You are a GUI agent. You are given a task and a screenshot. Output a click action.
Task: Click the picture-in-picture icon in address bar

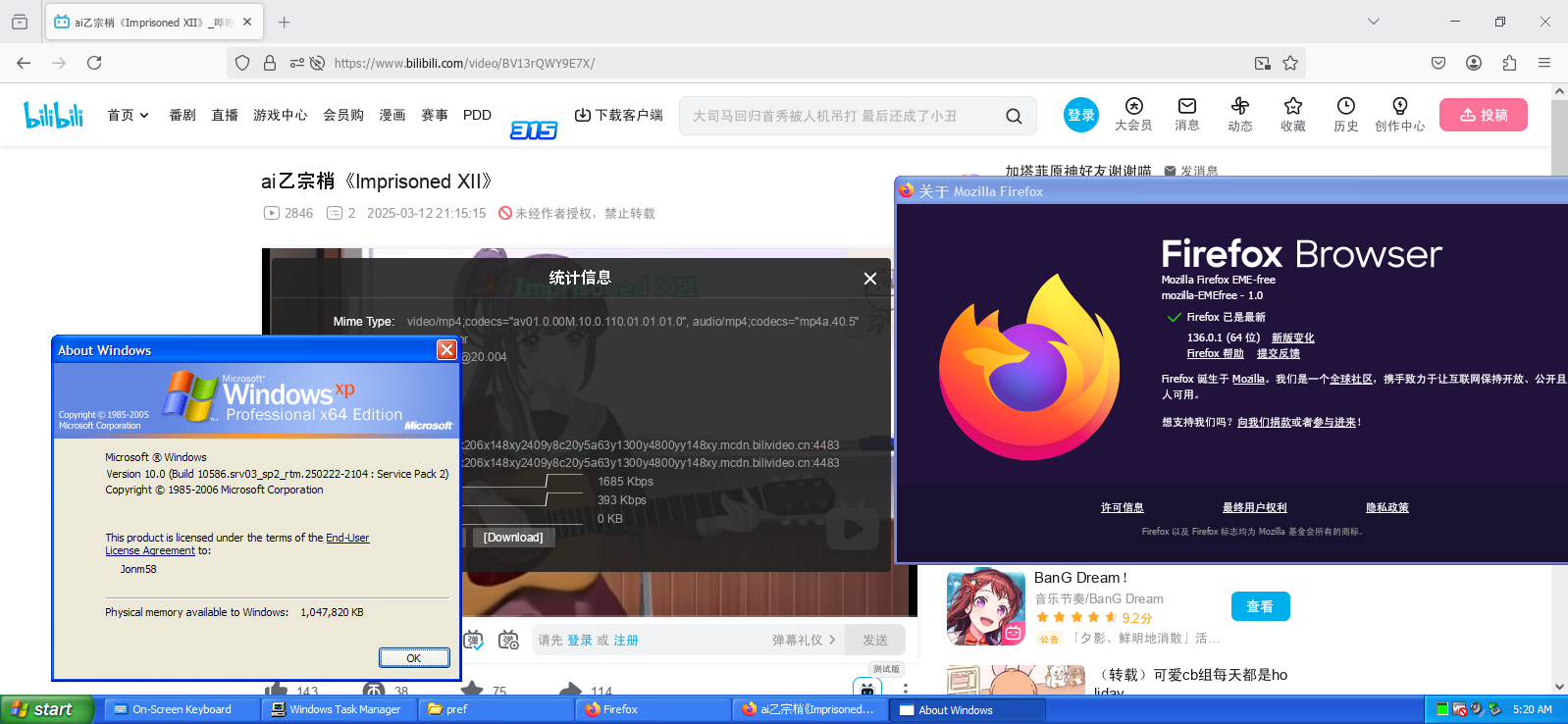point(1263,63)
